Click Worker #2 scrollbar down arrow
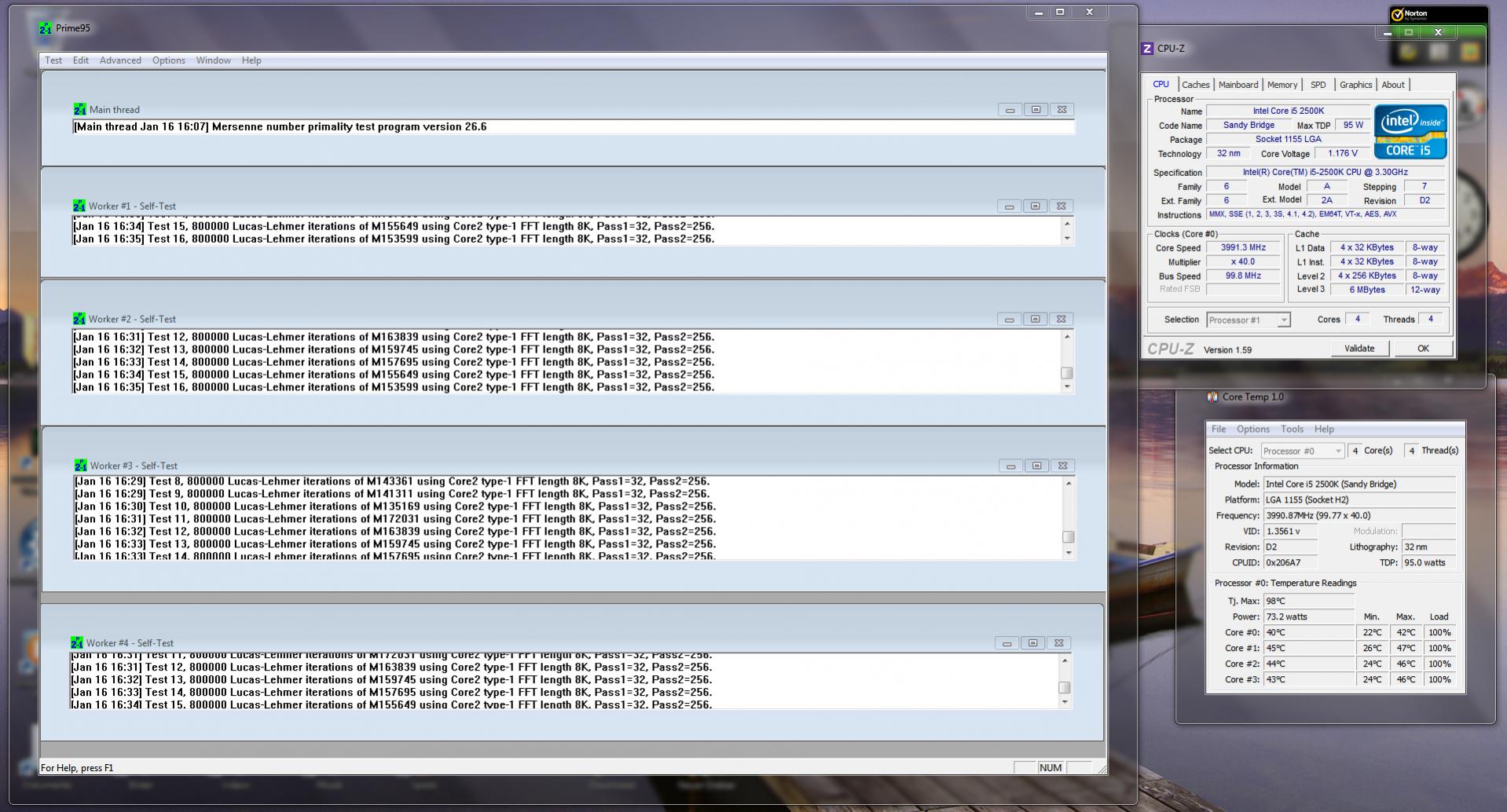 [1066, 386]
